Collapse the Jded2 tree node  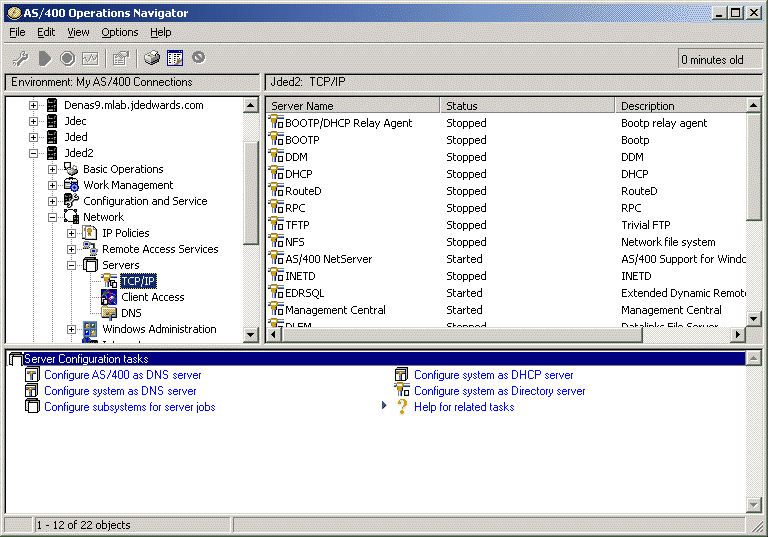(x=34, y=153)
